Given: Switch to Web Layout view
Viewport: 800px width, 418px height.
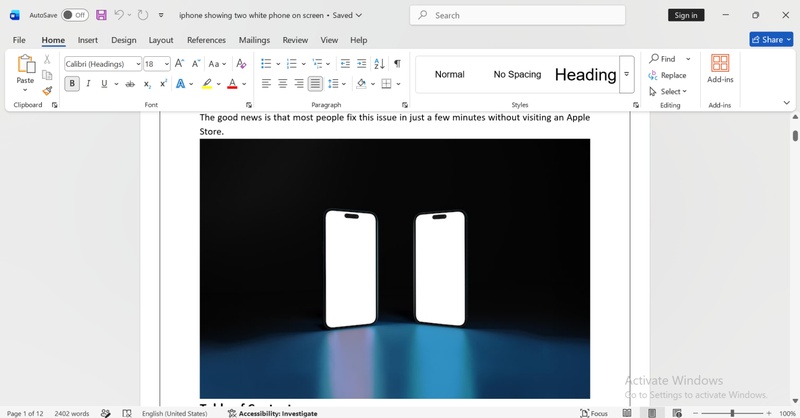Looking at the screenshot, I should [677, 413].
